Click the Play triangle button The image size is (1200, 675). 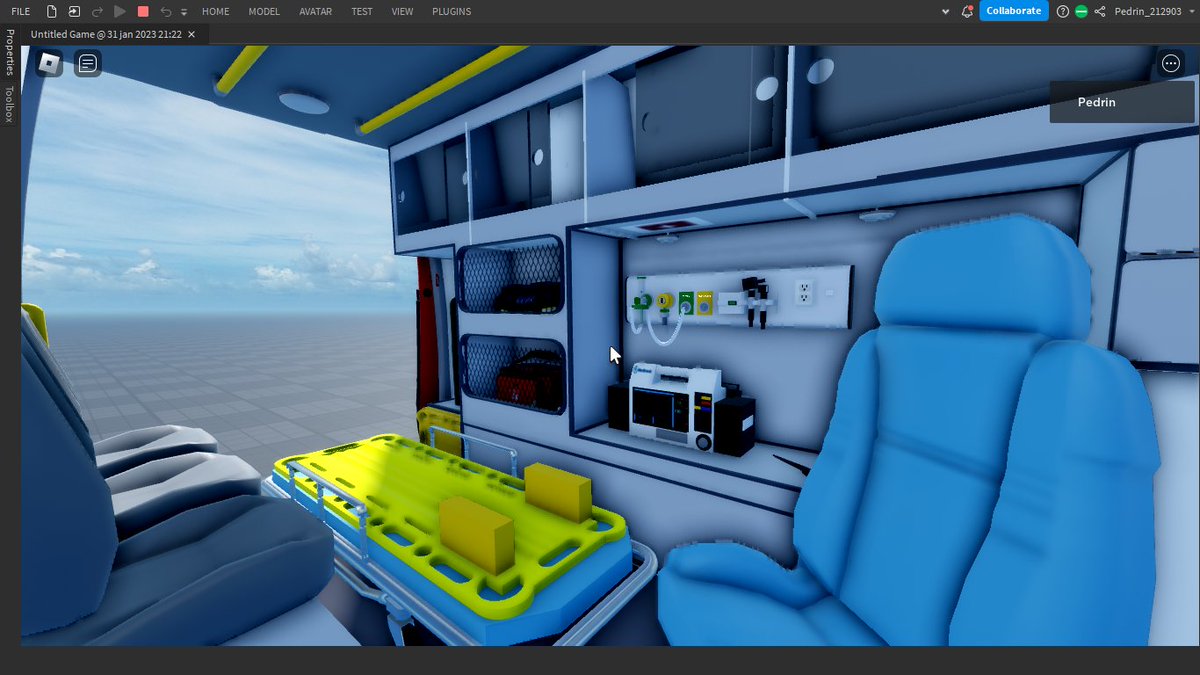tap(120, 11)
